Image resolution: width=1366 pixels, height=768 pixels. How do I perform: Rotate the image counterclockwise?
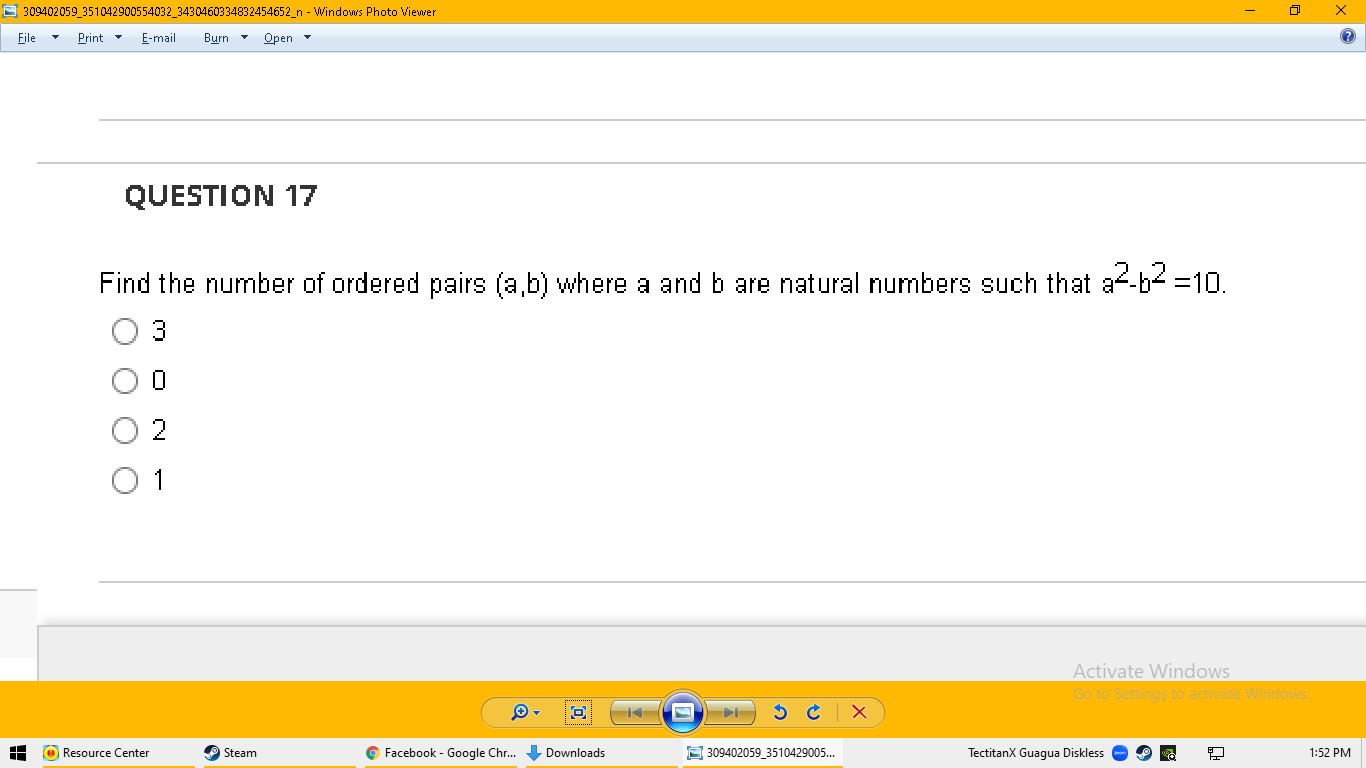[x=781, y=712]
